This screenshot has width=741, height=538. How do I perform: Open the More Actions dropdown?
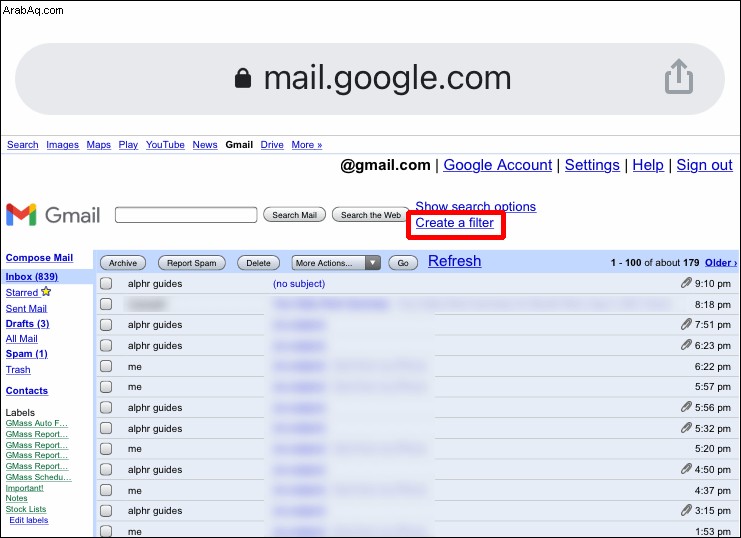[336, 263]
